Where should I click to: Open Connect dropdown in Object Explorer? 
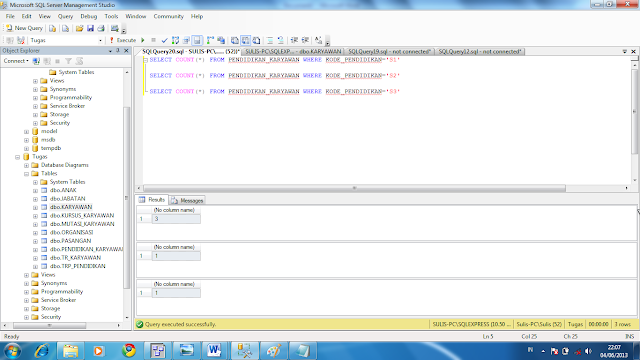[x=16, y=61]
